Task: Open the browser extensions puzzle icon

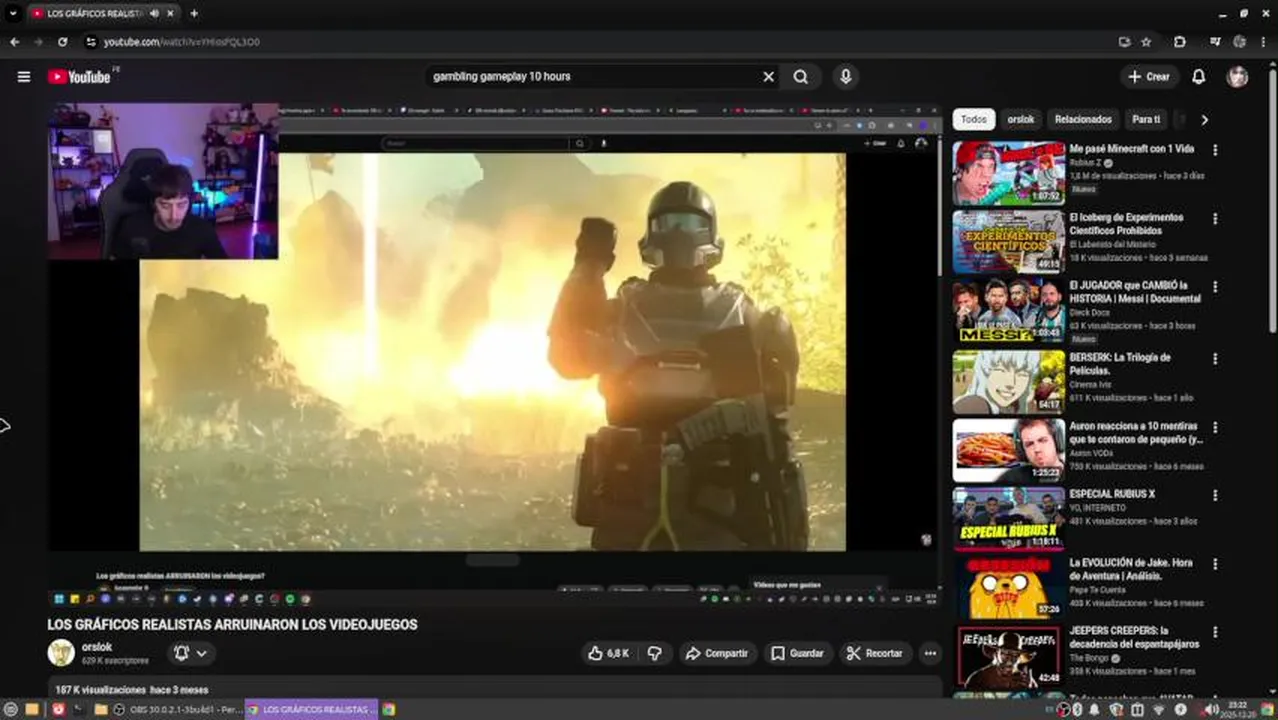Action: pos(1180,42)
